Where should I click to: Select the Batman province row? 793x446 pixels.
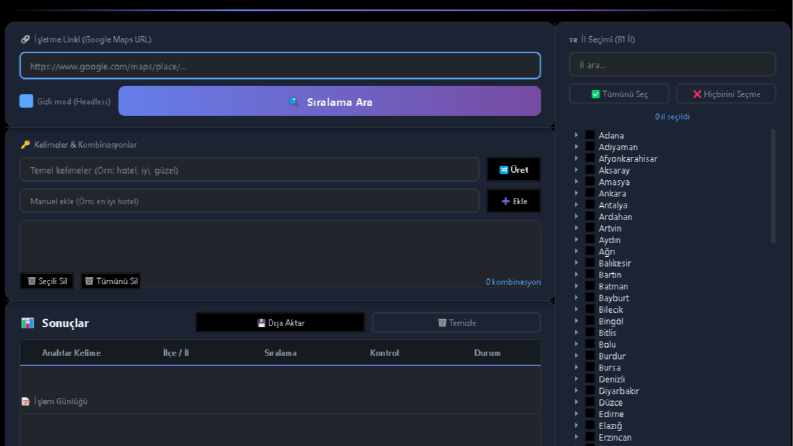point(613,286)
